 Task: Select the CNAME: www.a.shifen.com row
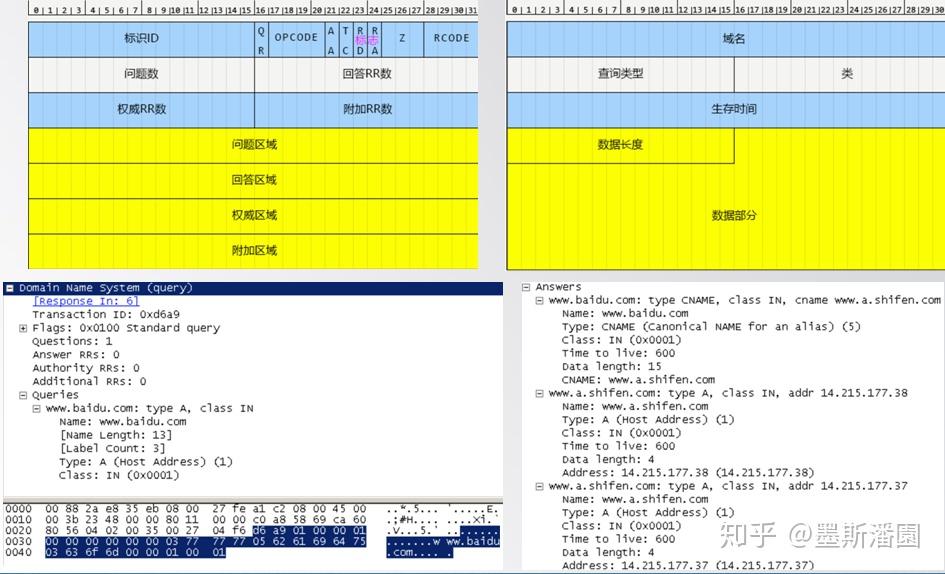(x=638, y=380)
